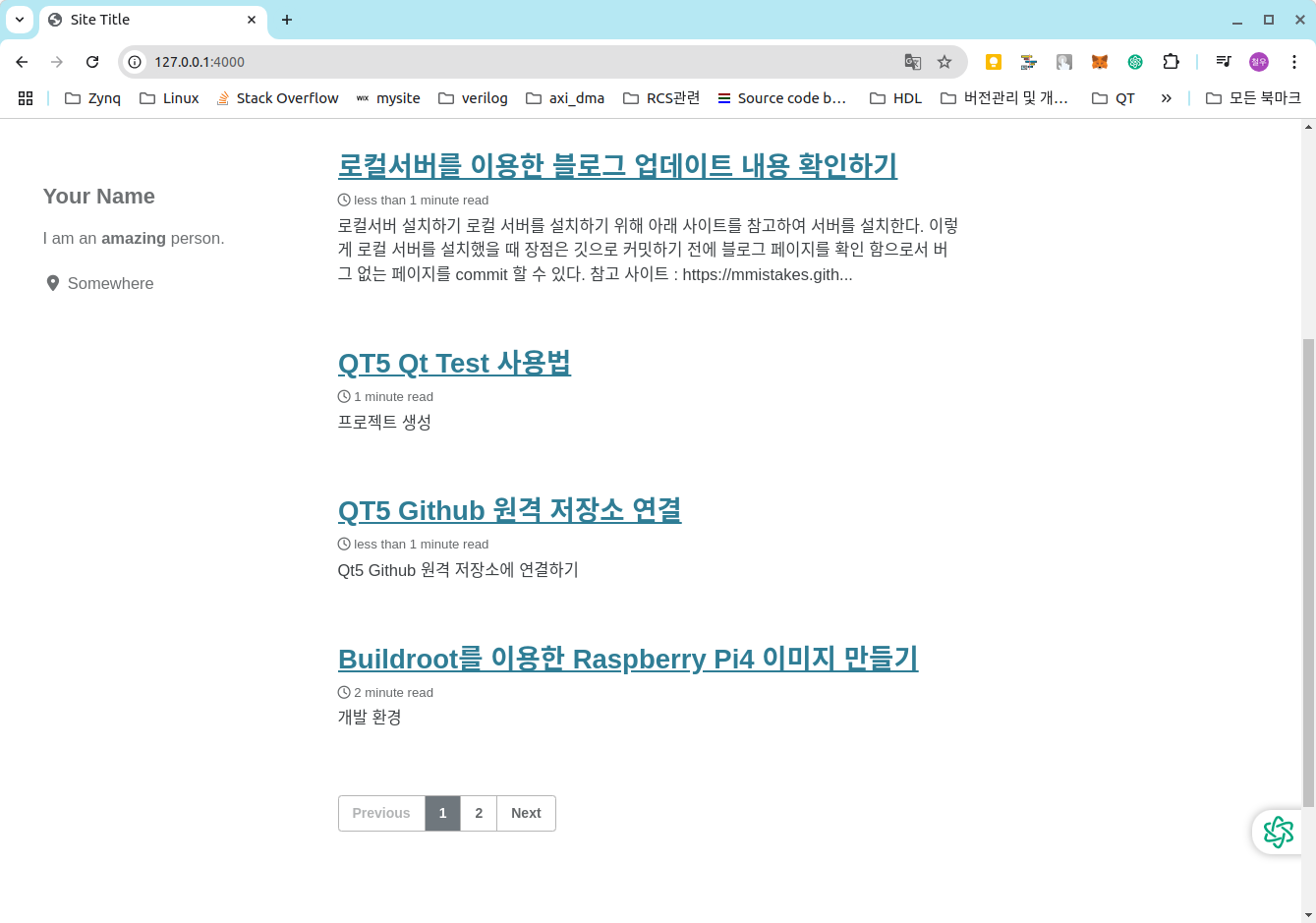This screenshot has height=923, width=1316.
Task: Expand the hidden bookmarks chevron
Action: coord(1166,97)
